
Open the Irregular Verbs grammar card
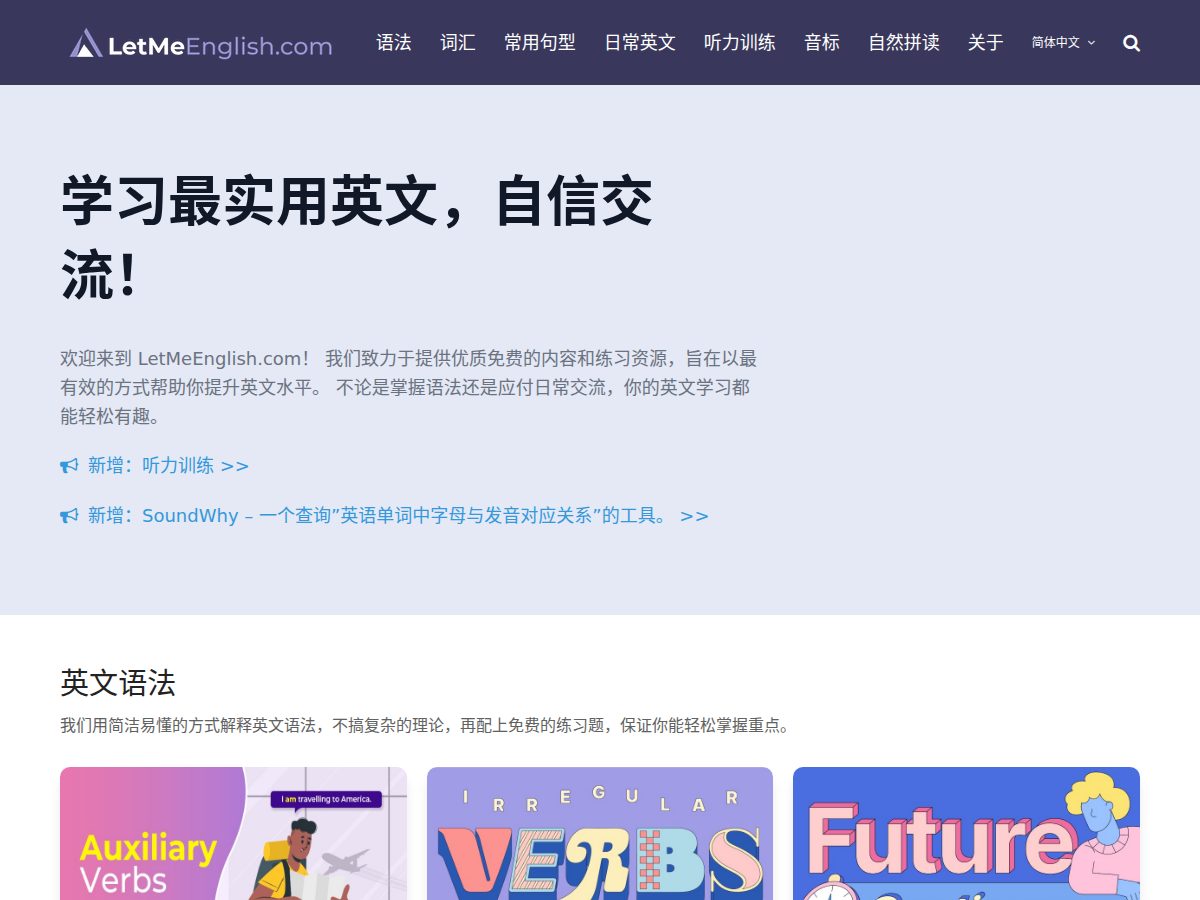coord(600,833)
